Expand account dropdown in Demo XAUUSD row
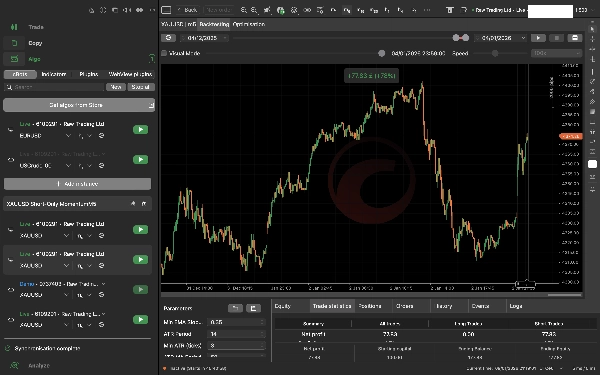 [103, 284]
